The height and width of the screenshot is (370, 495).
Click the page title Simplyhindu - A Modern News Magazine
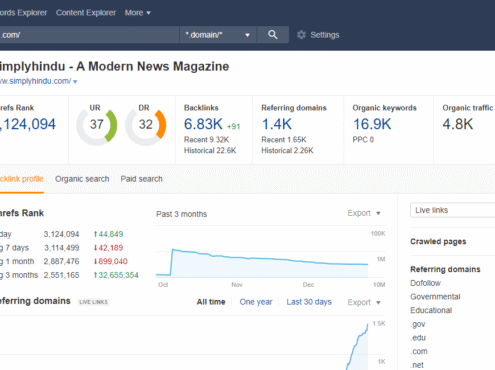pyautogui.click(x=114, y=66)
